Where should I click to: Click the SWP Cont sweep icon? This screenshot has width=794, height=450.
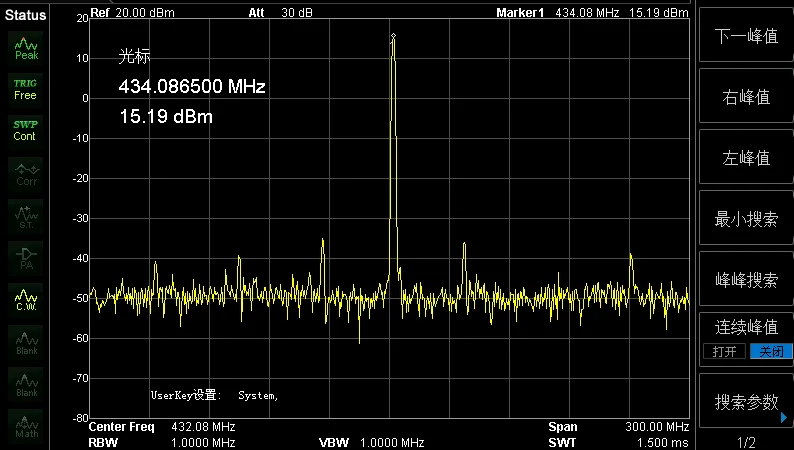pyautogui.click(x=25, y=131)
